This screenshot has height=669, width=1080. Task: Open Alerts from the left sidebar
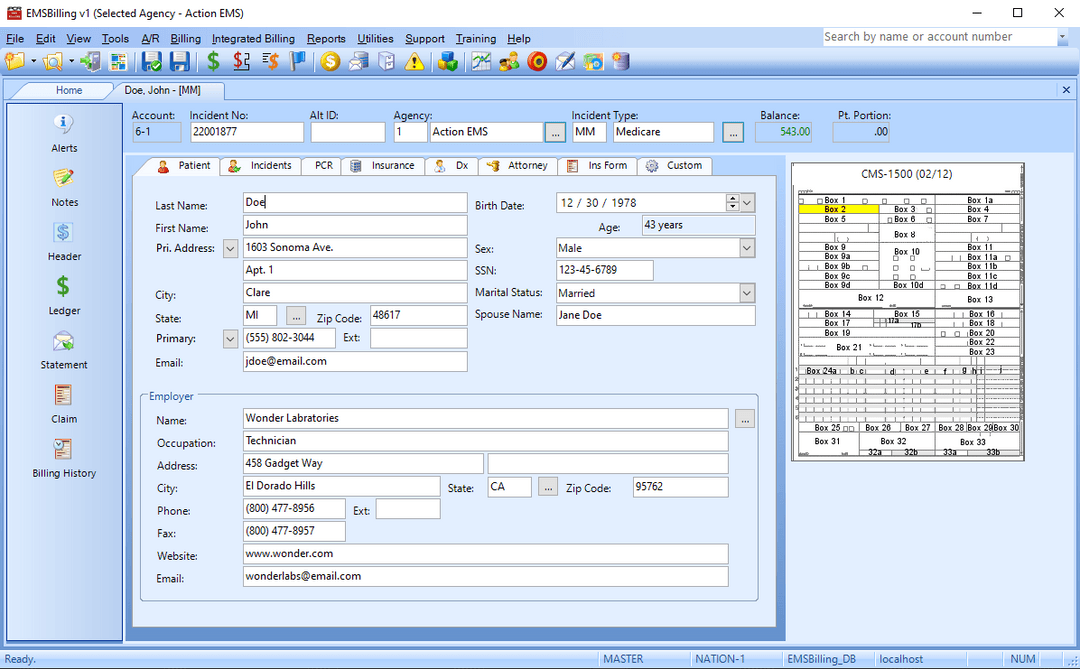point(63,131)
